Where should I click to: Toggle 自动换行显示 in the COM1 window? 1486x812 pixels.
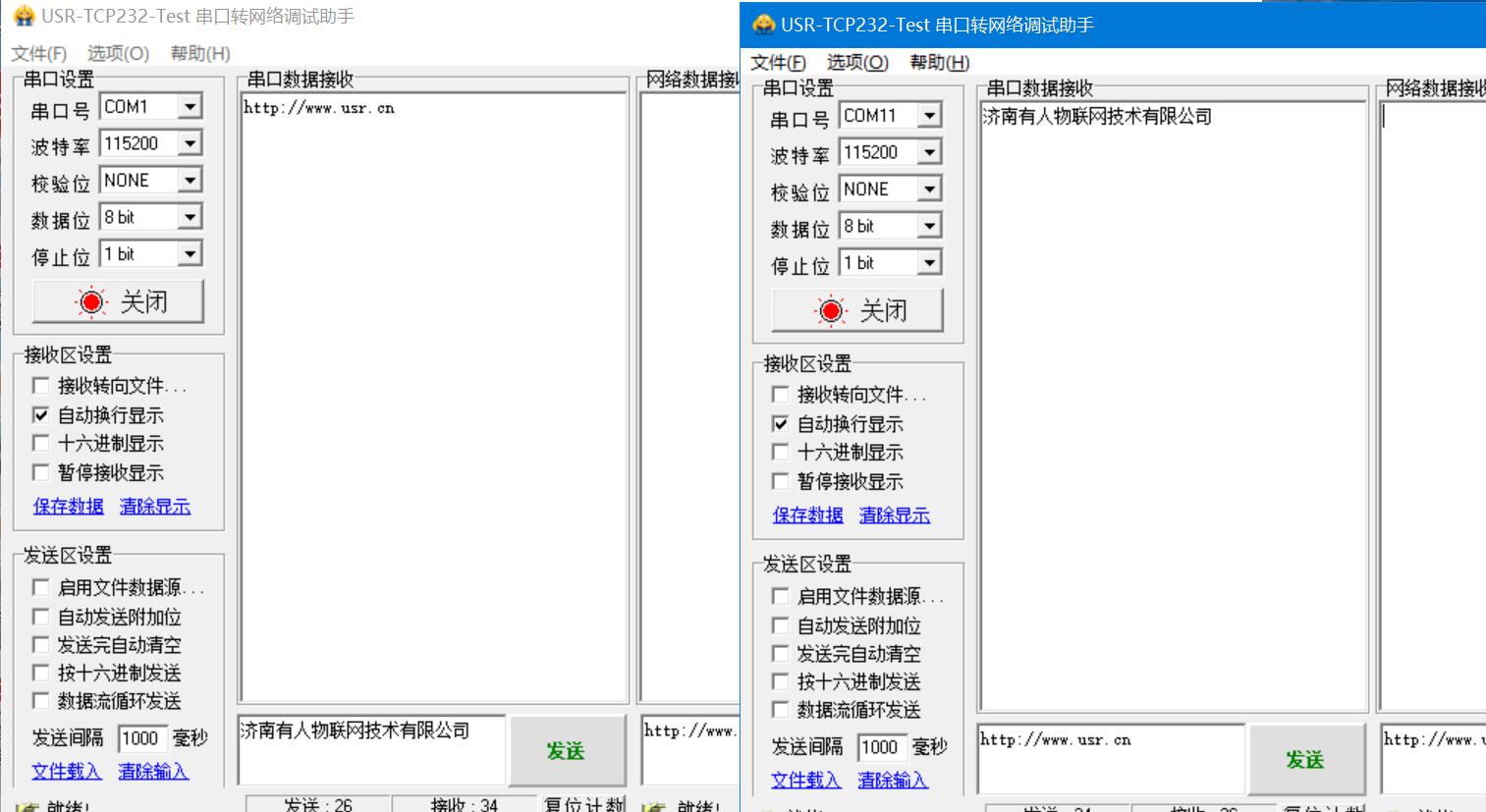tap(41, 415)
